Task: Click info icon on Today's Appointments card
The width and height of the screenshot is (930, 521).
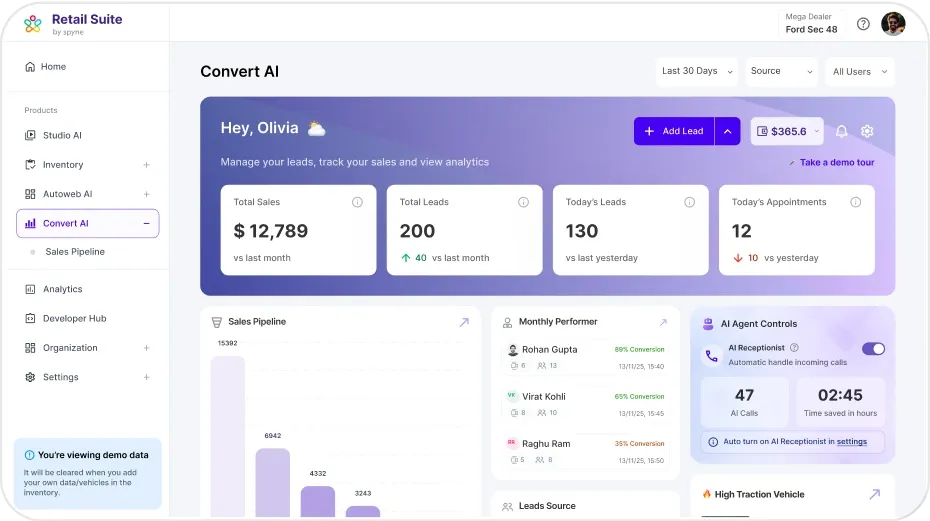Action: tap(855, 202)
